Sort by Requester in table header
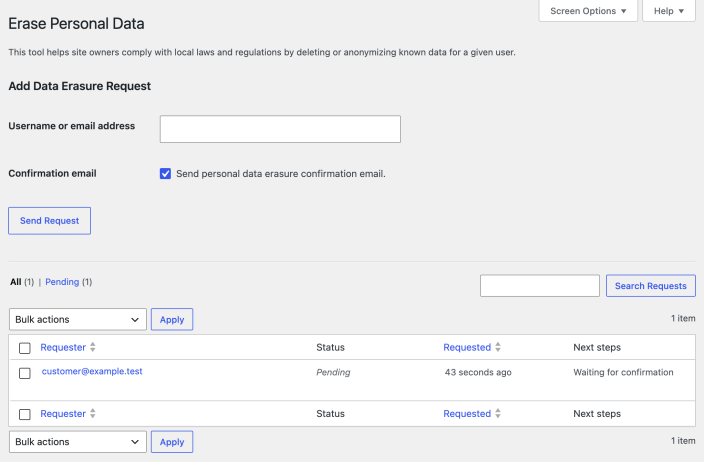The image size is (704, 462). [63, 348]
